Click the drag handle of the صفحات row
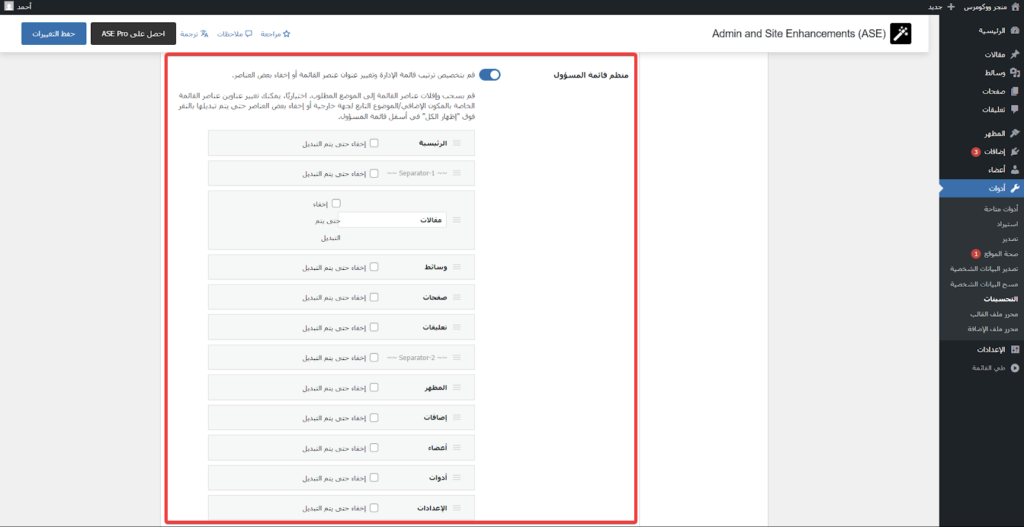The image size is (1024, 527). coord(457,297)
